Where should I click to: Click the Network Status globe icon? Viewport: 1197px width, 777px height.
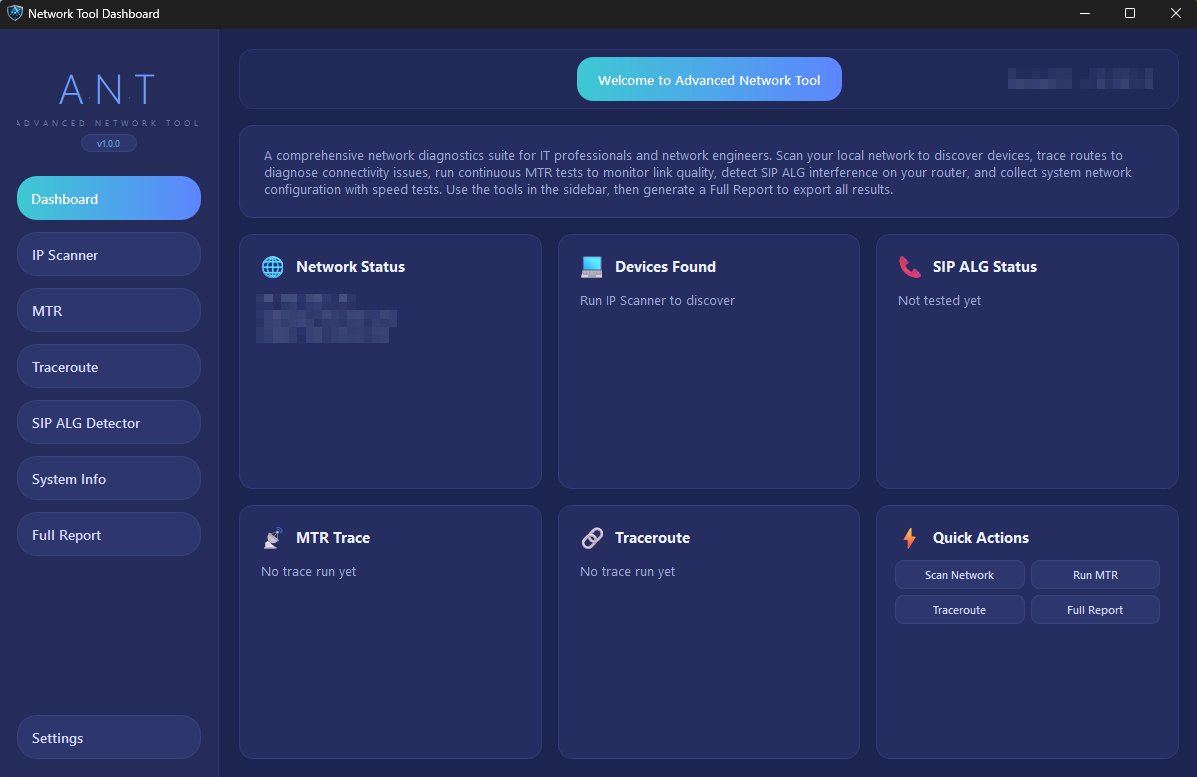tap(272, 266)
